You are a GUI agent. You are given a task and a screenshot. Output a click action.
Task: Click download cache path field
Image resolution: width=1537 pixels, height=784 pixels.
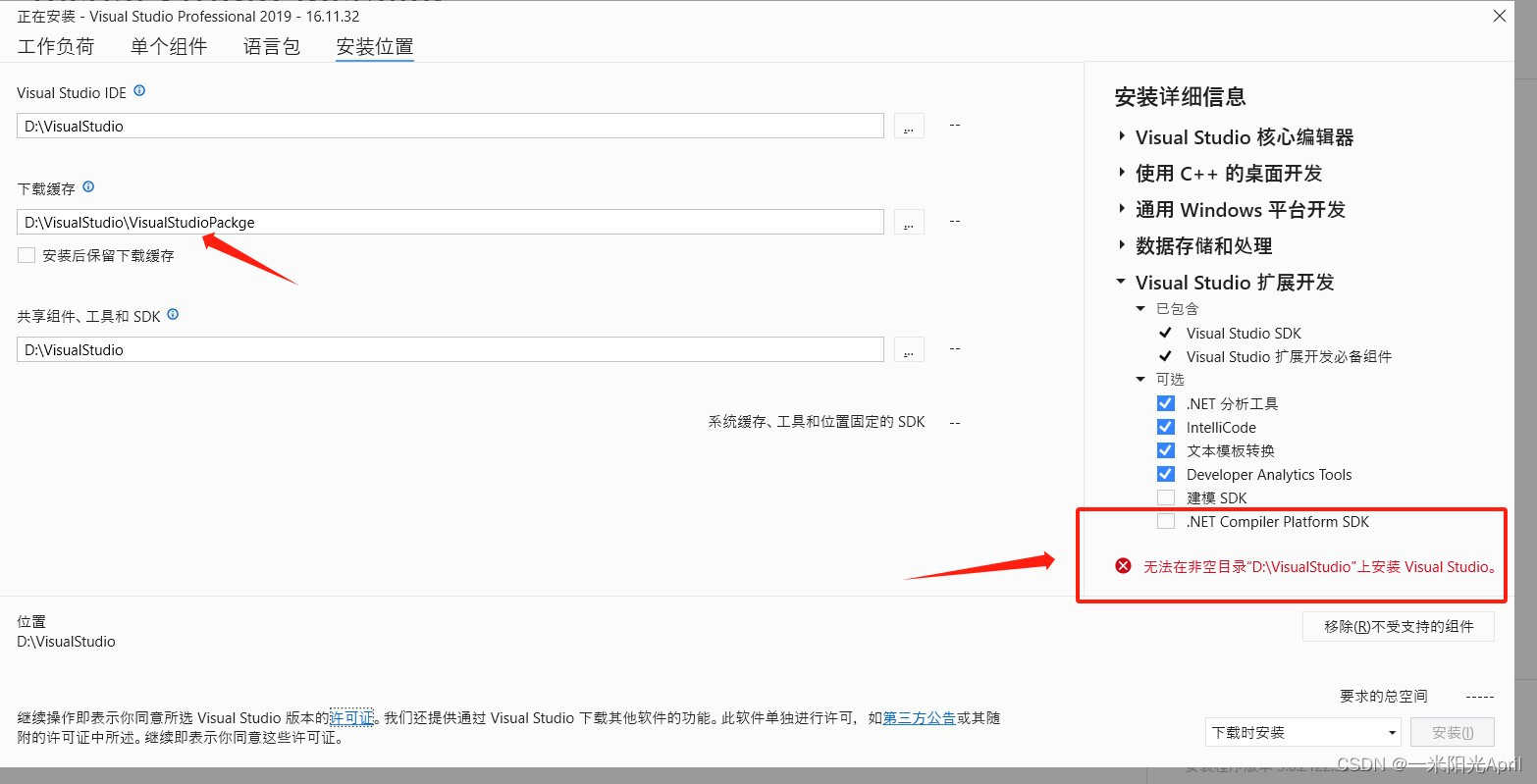[450, 222]
